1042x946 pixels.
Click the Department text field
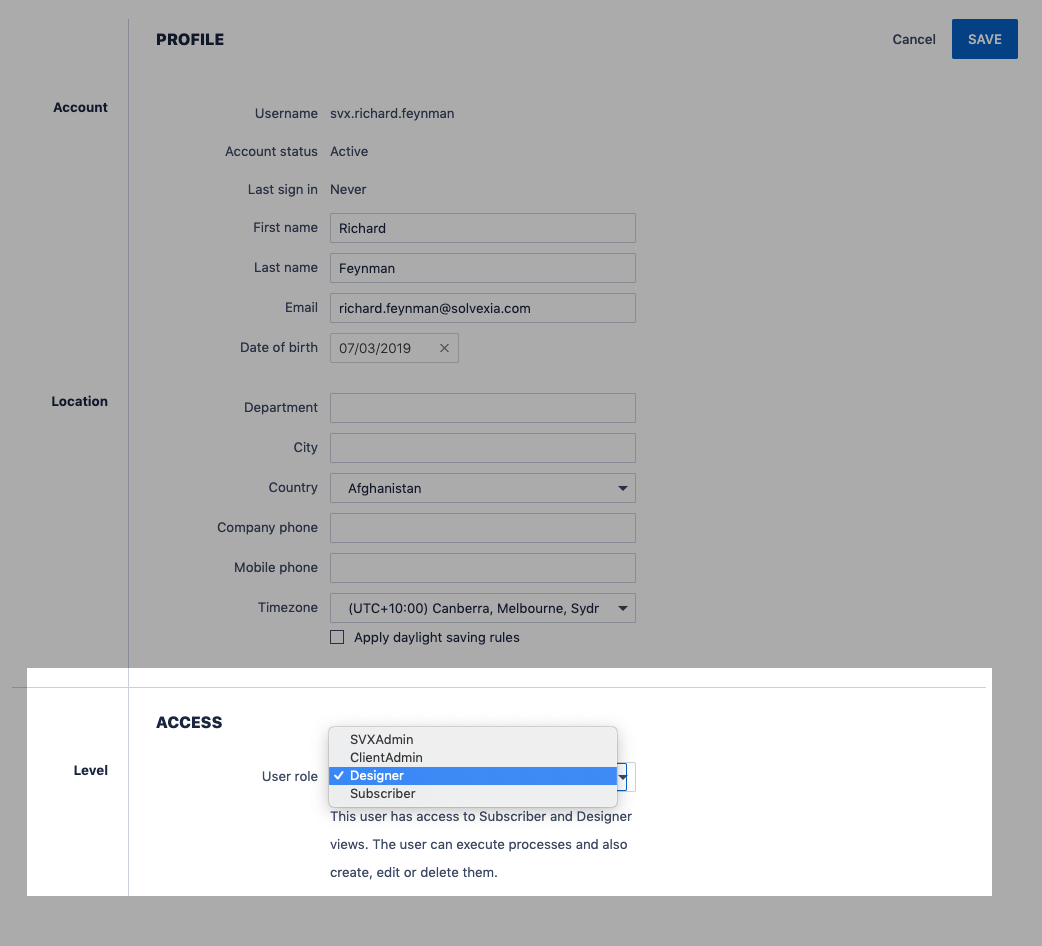(x=482, y=408)
